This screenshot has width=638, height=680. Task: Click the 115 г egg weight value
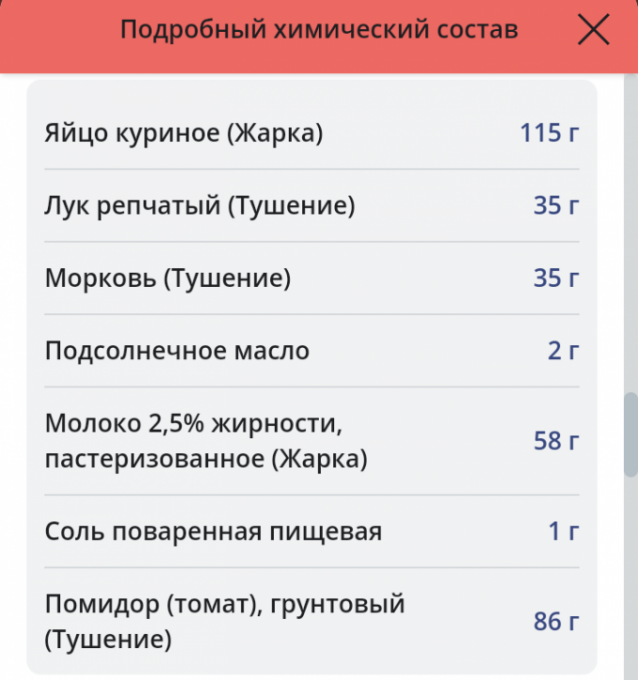[x=550, y=133]
